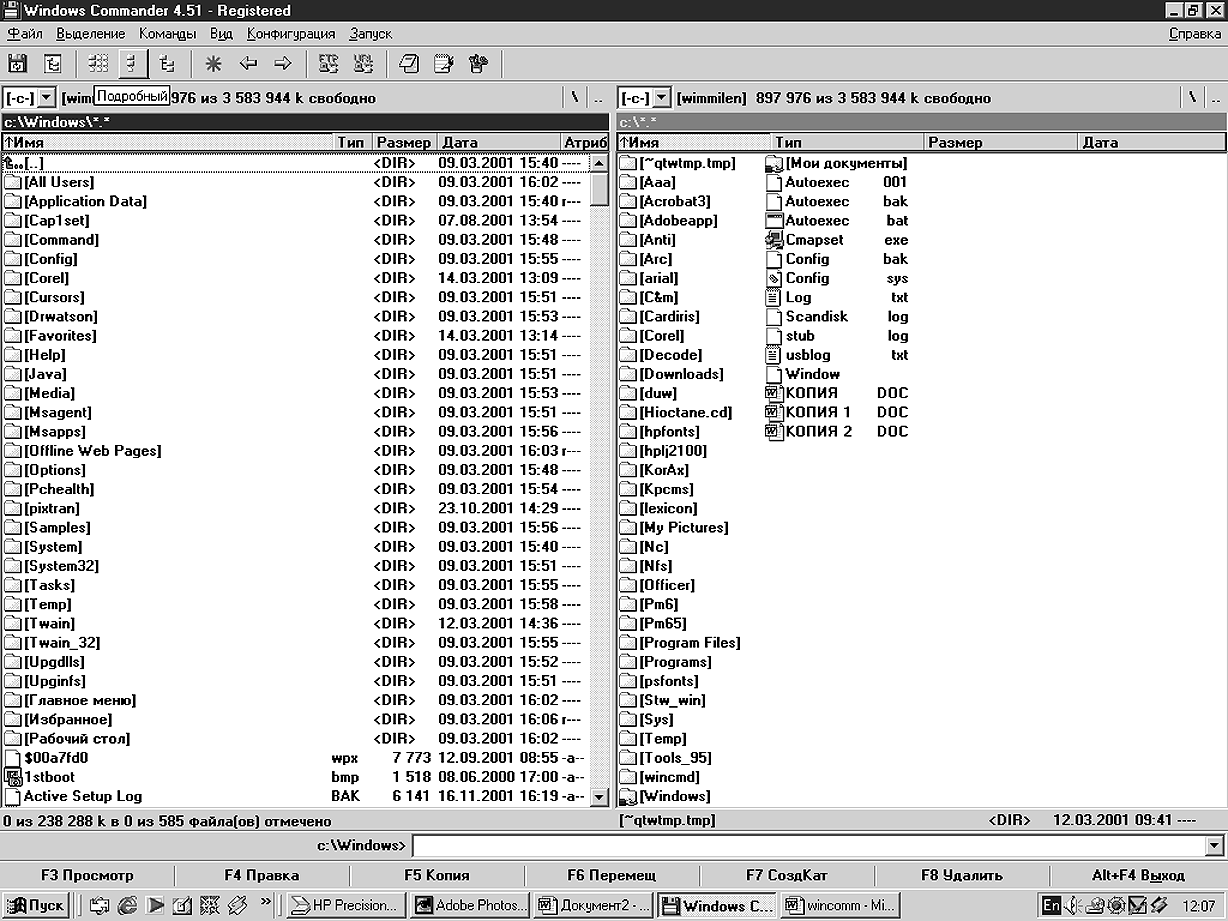
Task: Click the Internet Explorer quick launch icon
Action: point(126,905)
